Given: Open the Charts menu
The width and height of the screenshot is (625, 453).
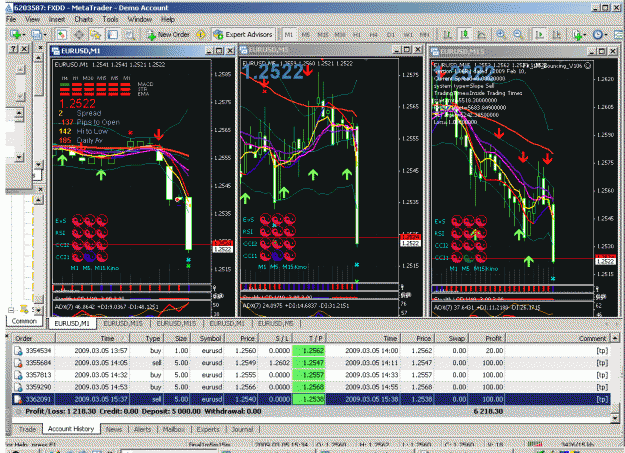Looking at the screenshot, I should click(84, 19).
